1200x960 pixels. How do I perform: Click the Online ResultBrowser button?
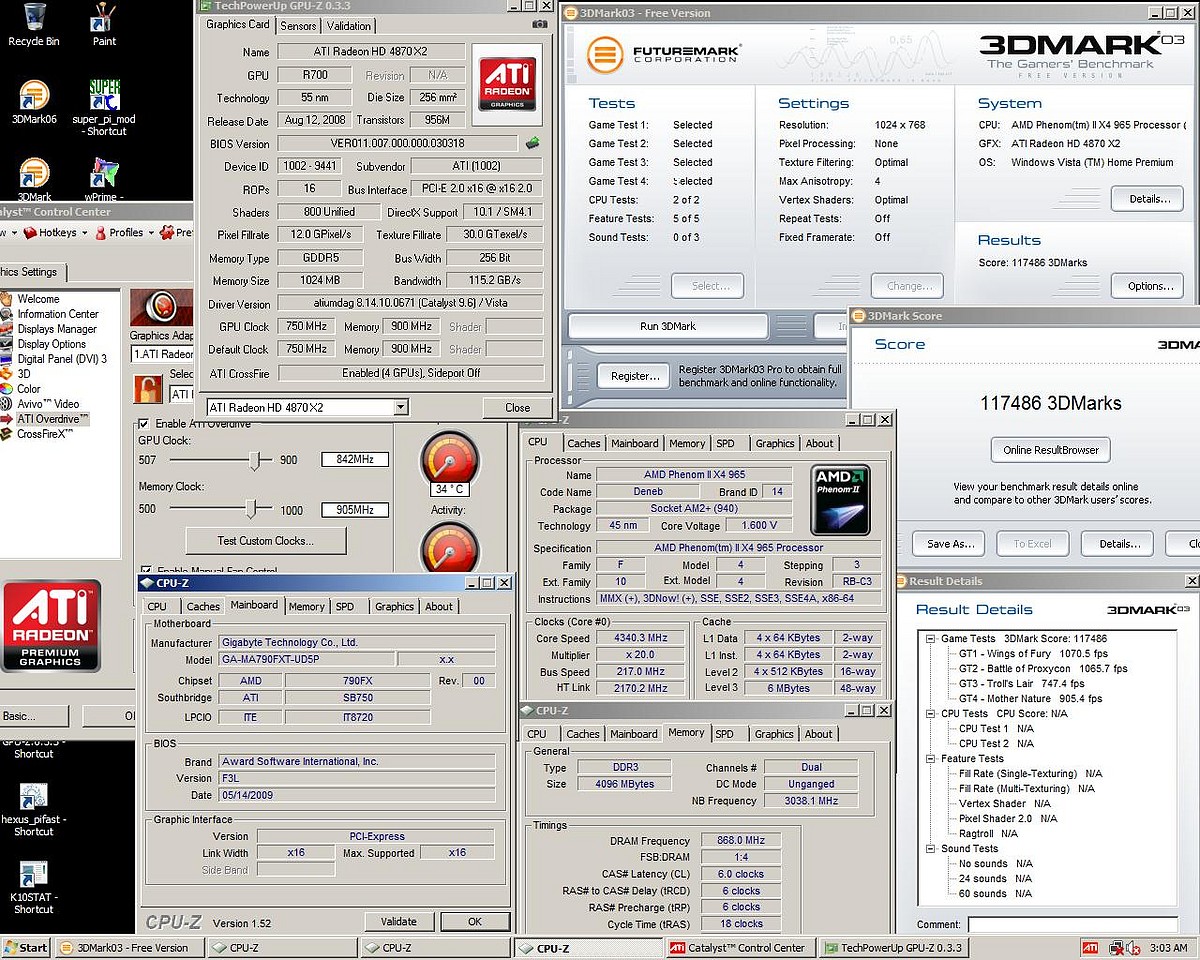click(1051, 450)
